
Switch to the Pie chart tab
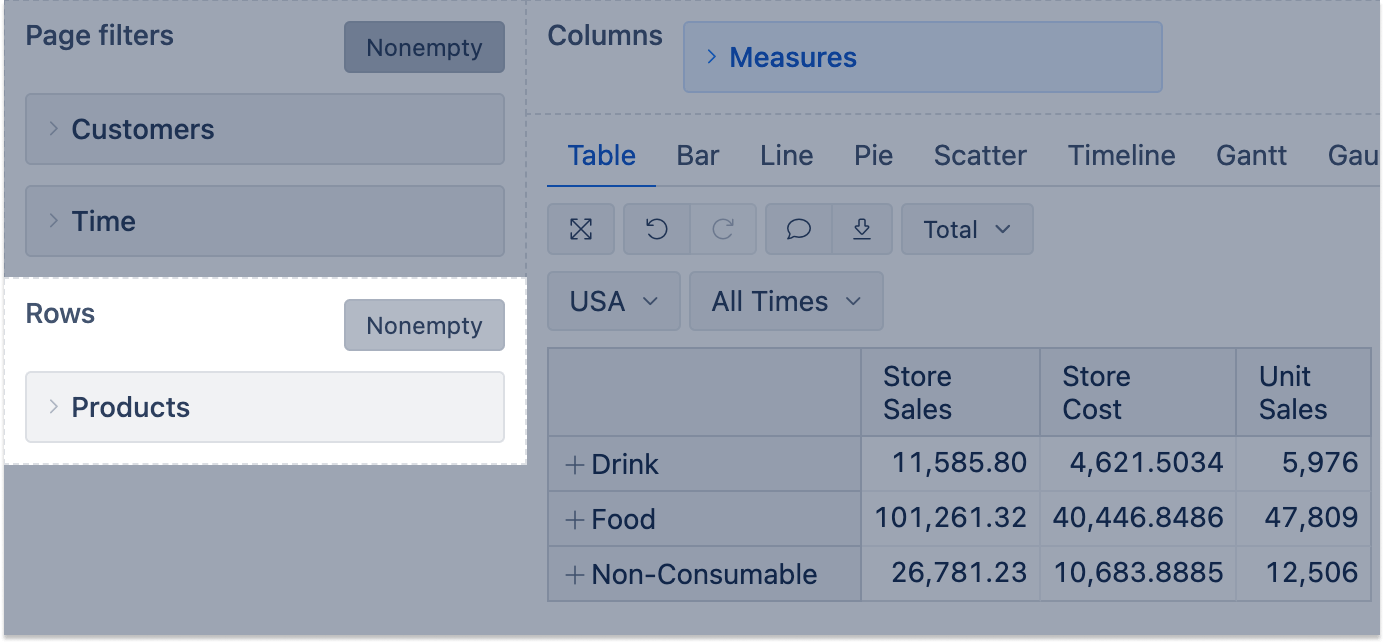(873, 156)
